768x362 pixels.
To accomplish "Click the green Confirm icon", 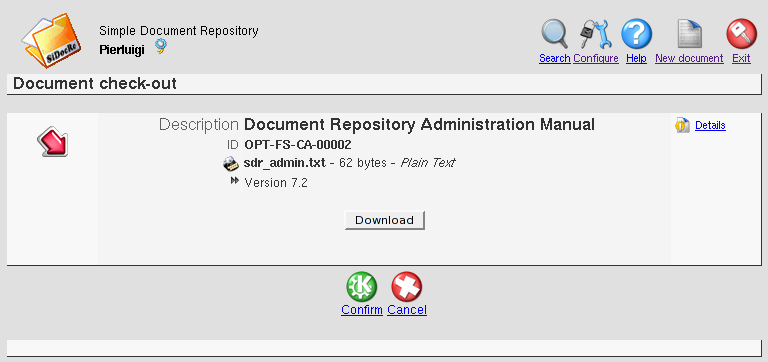I will coord(361,287).
